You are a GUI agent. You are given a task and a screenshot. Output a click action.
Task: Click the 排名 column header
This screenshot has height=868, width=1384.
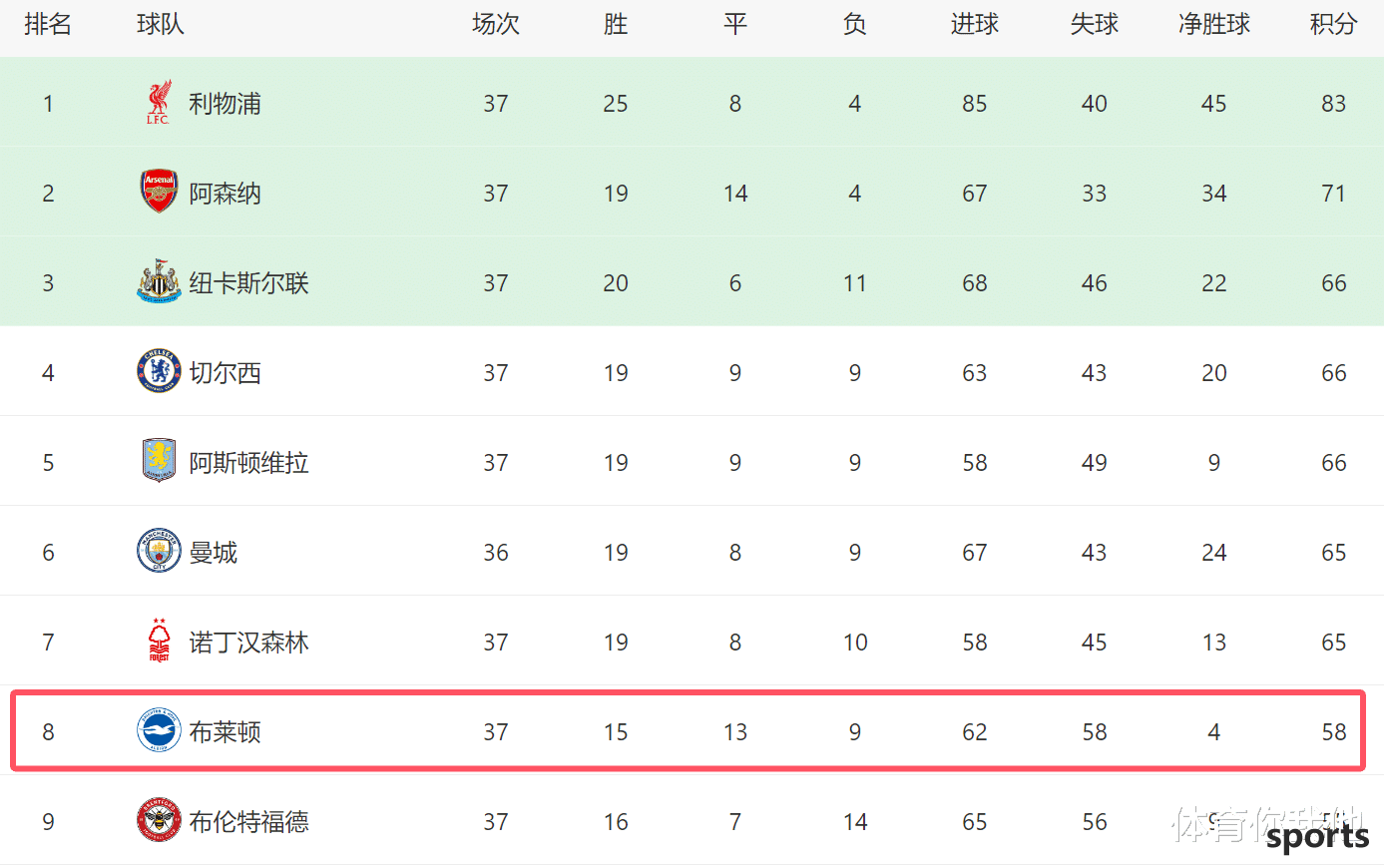pyautogui.click(x=48, y=24)
